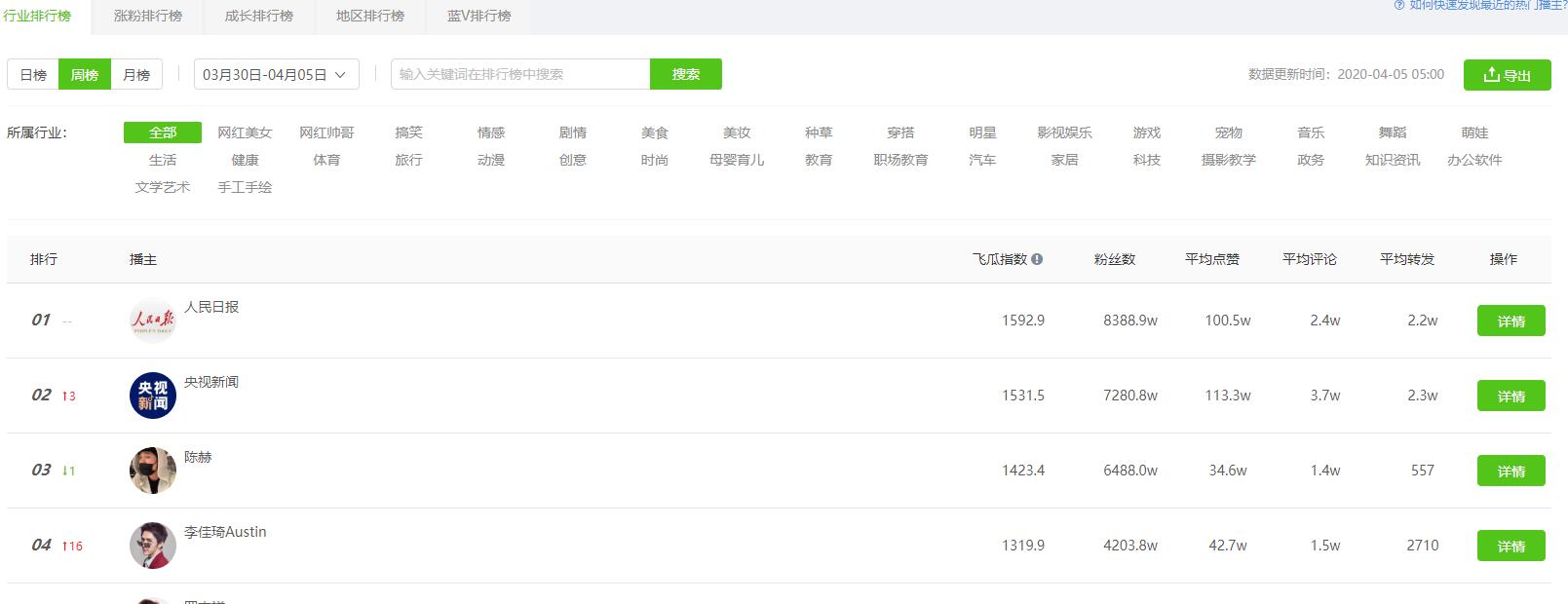Image resolution: width=1568 pixels, height=604 pixels.
Task: Filter by 舞蹈 industry
Action: pyautogui.click(x=1393, y=132)
